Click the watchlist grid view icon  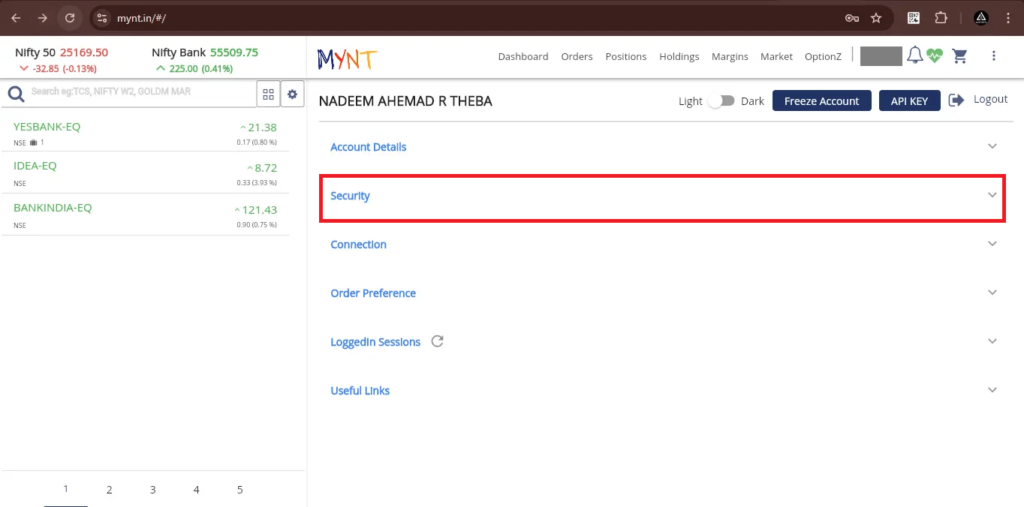click(x=268, y=94)
